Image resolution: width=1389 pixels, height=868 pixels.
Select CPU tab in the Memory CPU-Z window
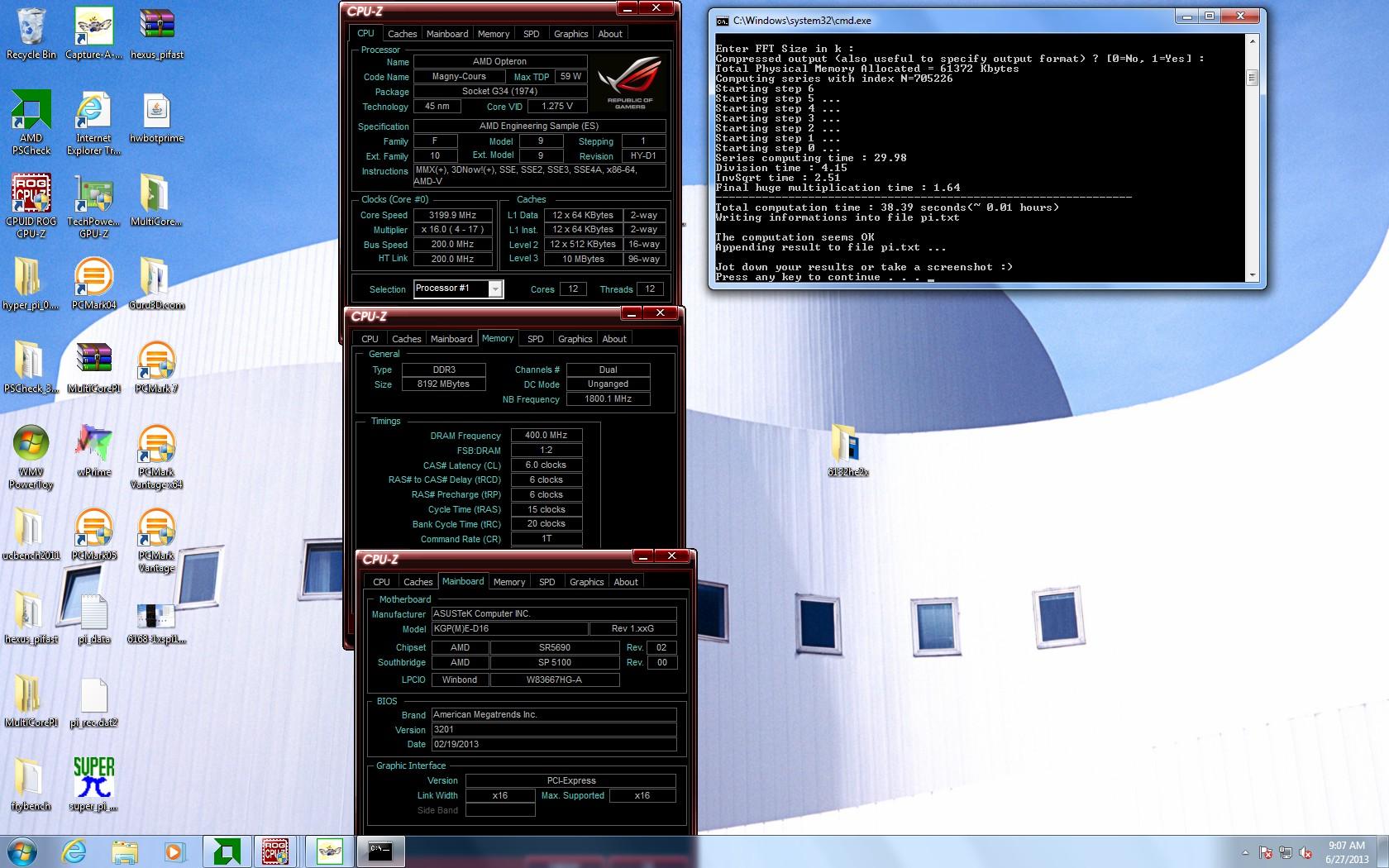tap(370, 339)
